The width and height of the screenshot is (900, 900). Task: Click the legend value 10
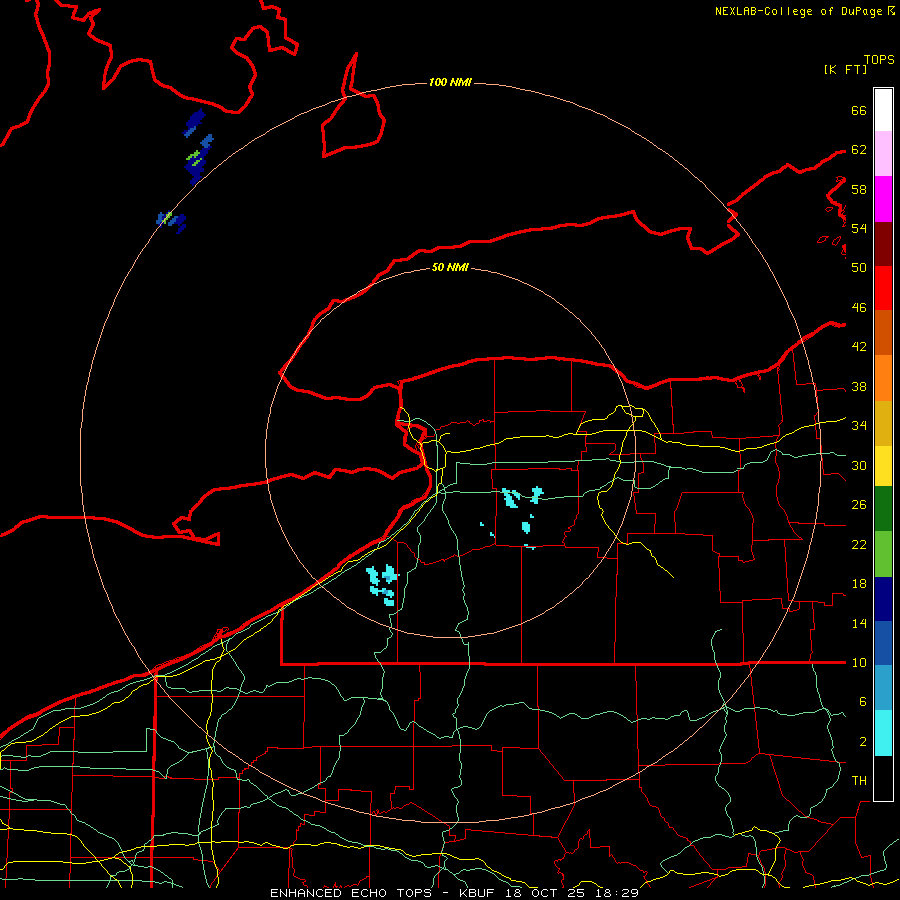(859, 663)
